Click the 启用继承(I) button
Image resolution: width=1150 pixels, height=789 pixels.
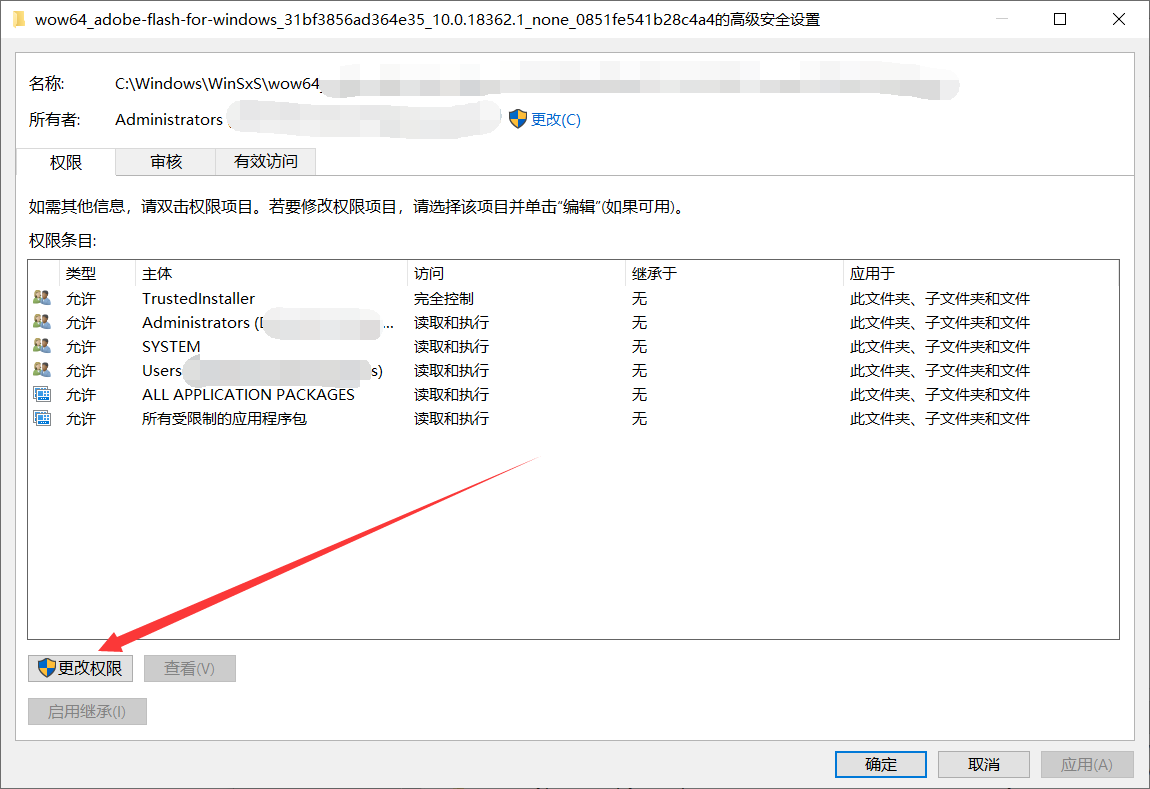tap(87, 711)
